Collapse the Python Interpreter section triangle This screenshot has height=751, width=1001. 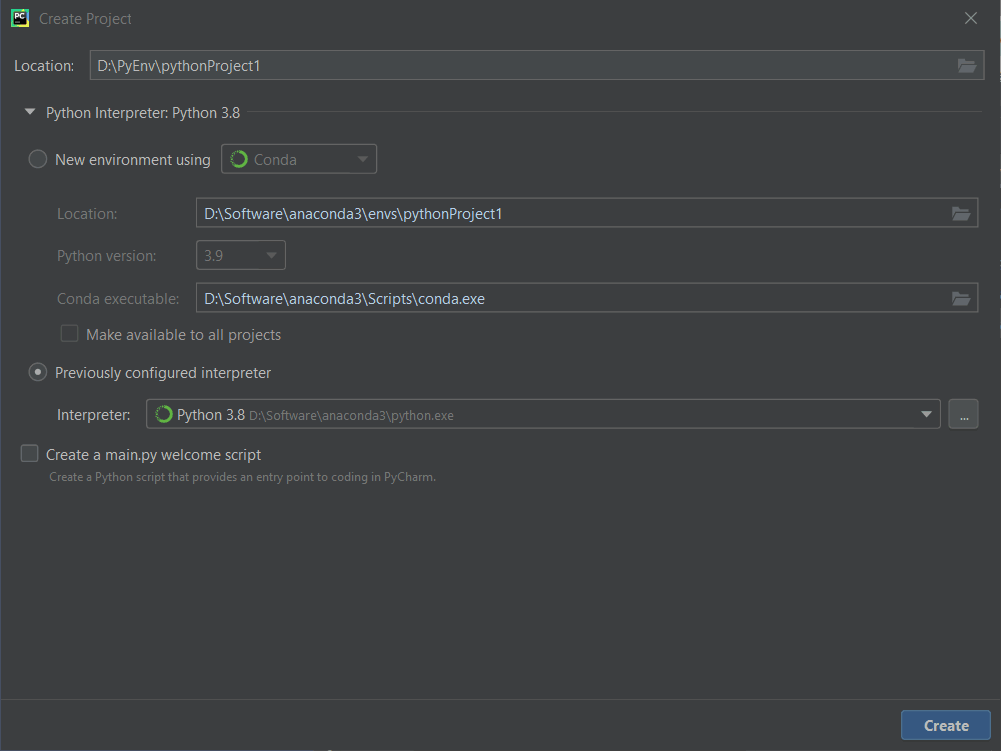pos(29,112)
